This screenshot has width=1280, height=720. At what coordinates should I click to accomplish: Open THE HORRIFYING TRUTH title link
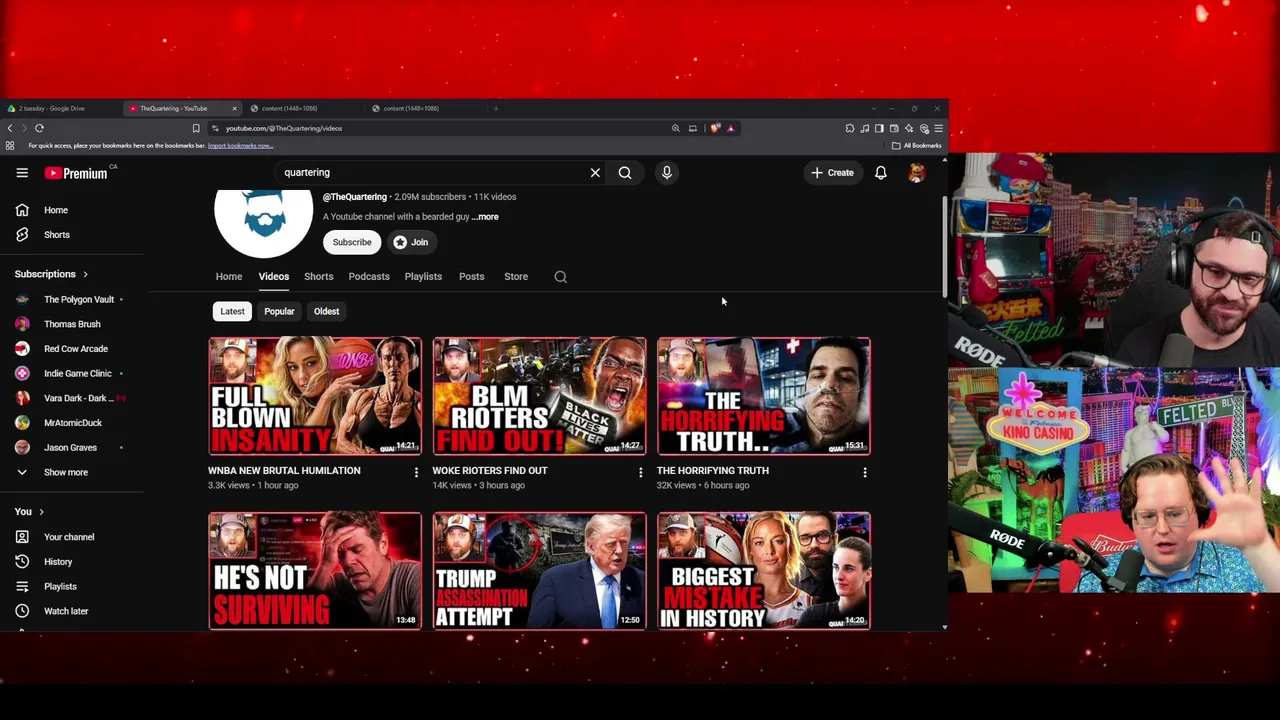[713, 471]
